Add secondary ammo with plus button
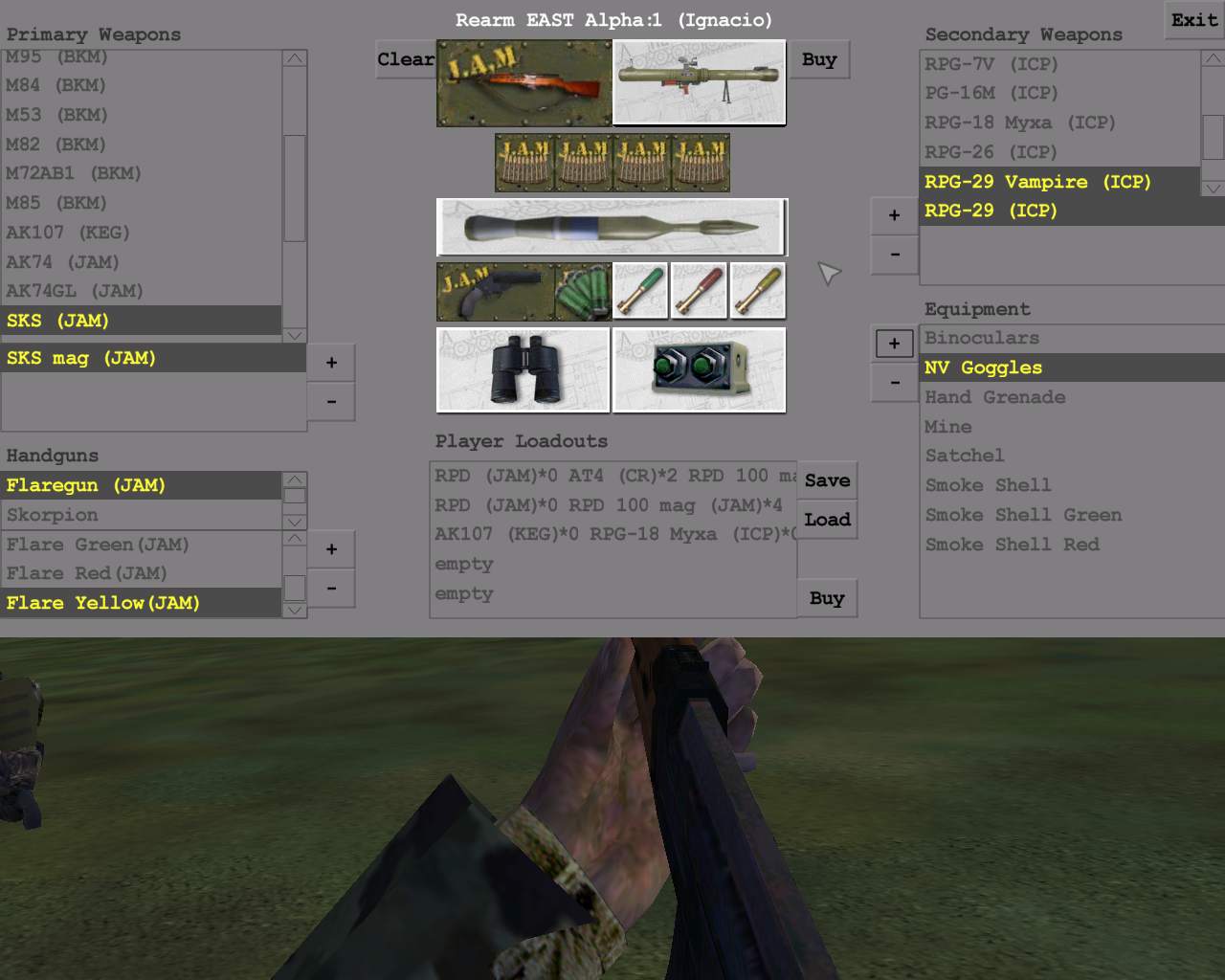Viewport: 1225px width, 980px height. pos(894,215)
